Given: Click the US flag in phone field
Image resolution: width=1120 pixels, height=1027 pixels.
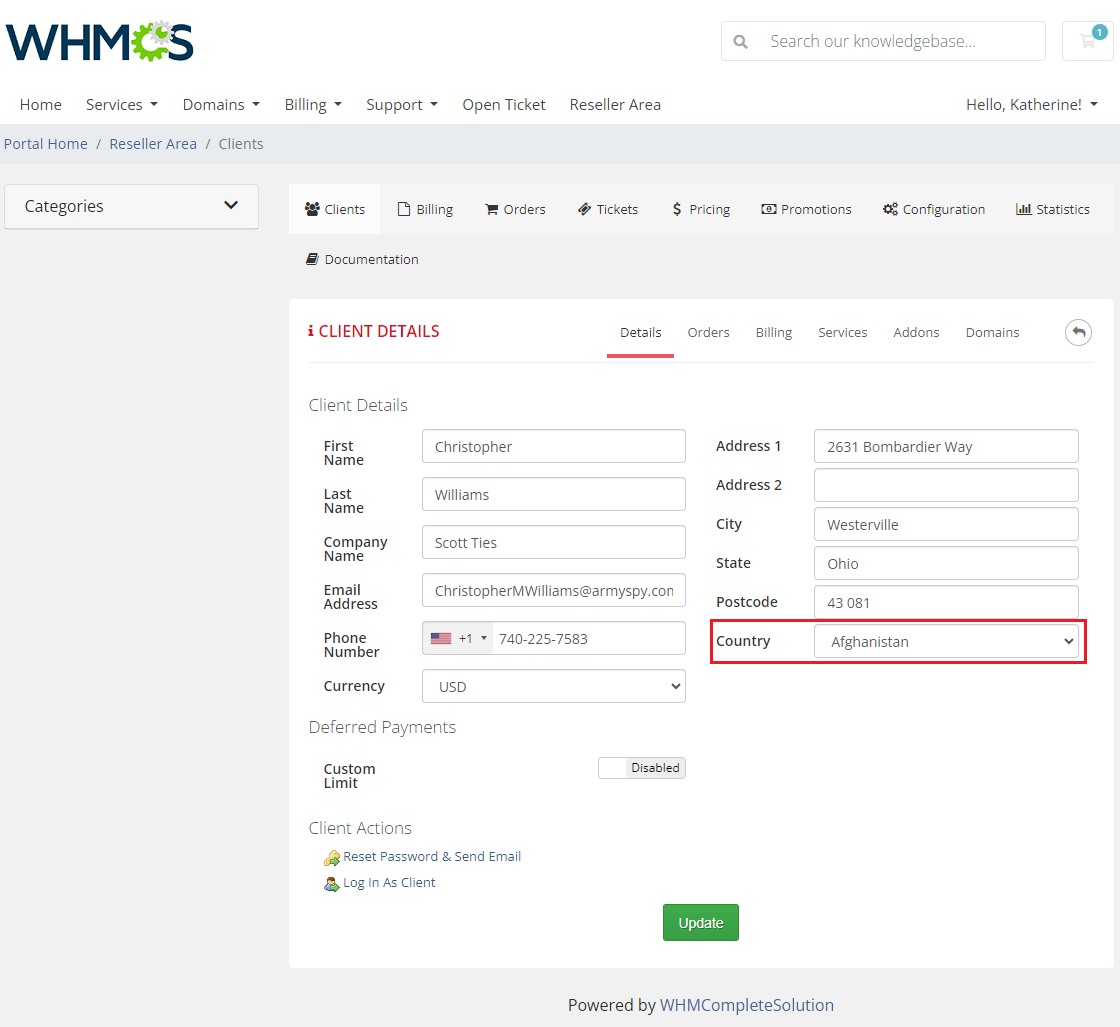Looking at the screenshot, I should 441,638.
